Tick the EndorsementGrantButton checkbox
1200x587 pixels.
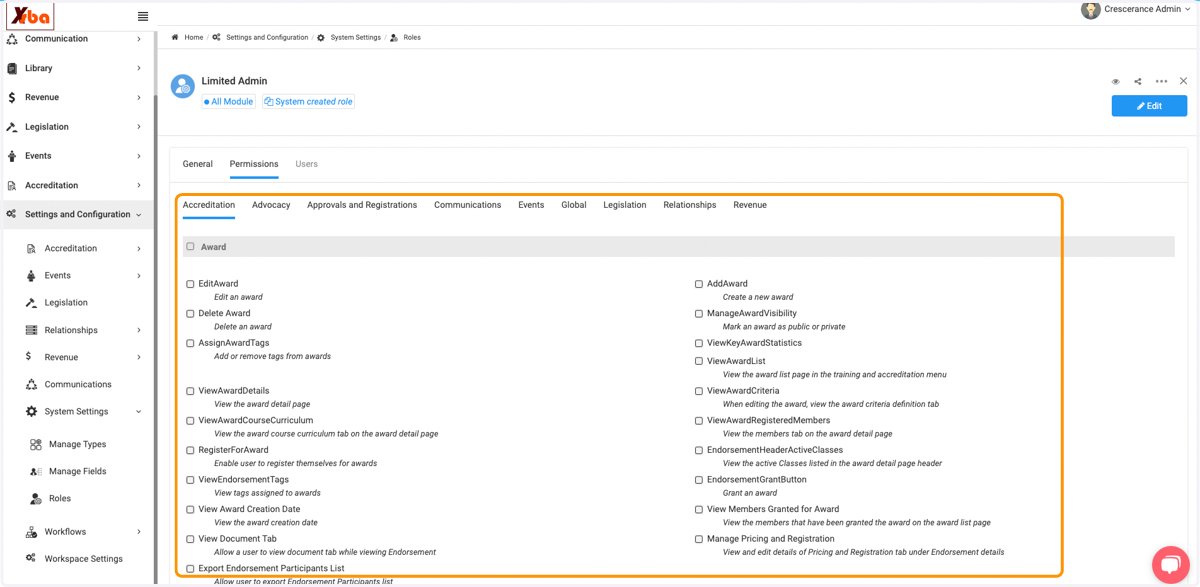coord(699,480)
